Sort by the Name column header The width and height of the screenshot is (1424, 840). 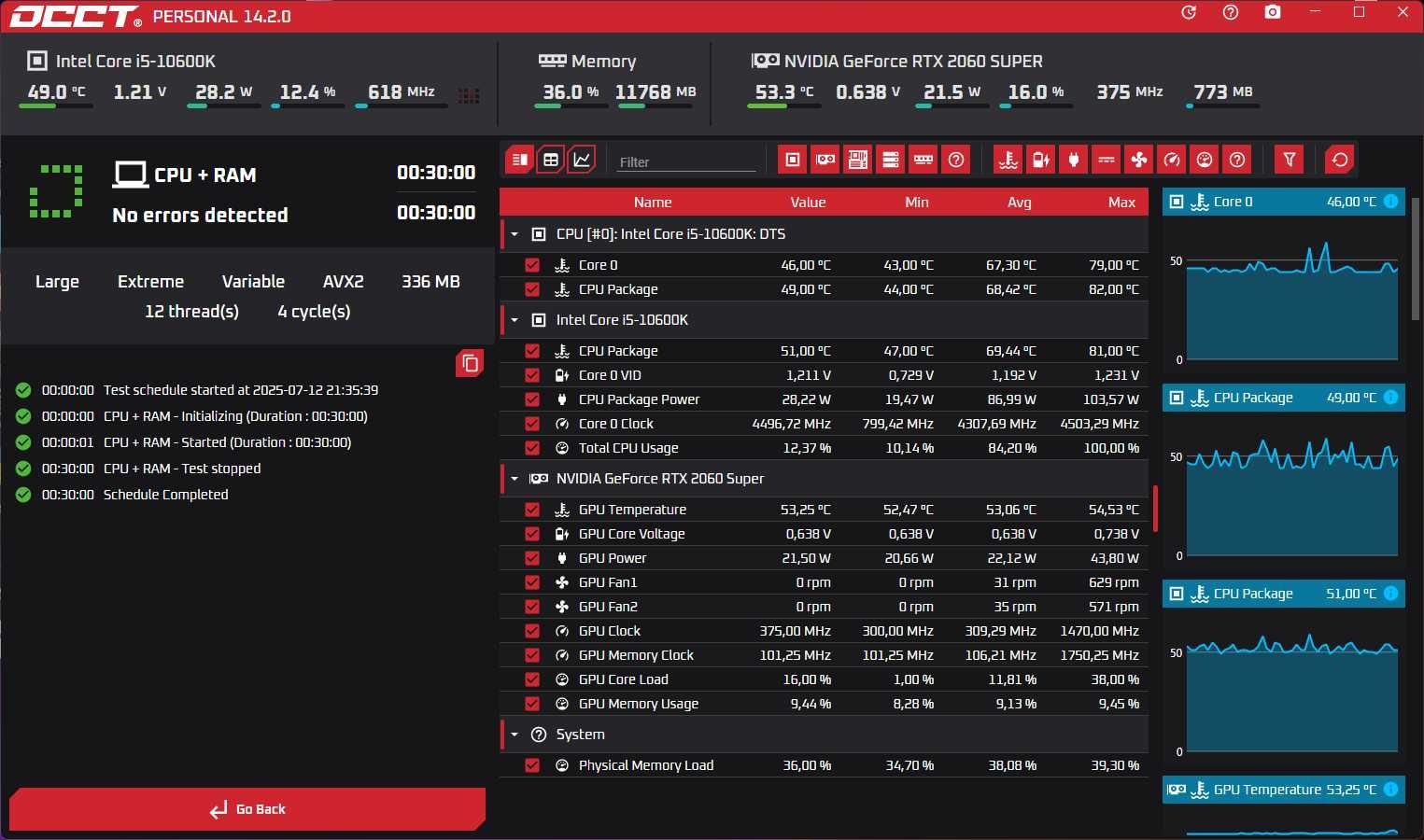[652, 203]
